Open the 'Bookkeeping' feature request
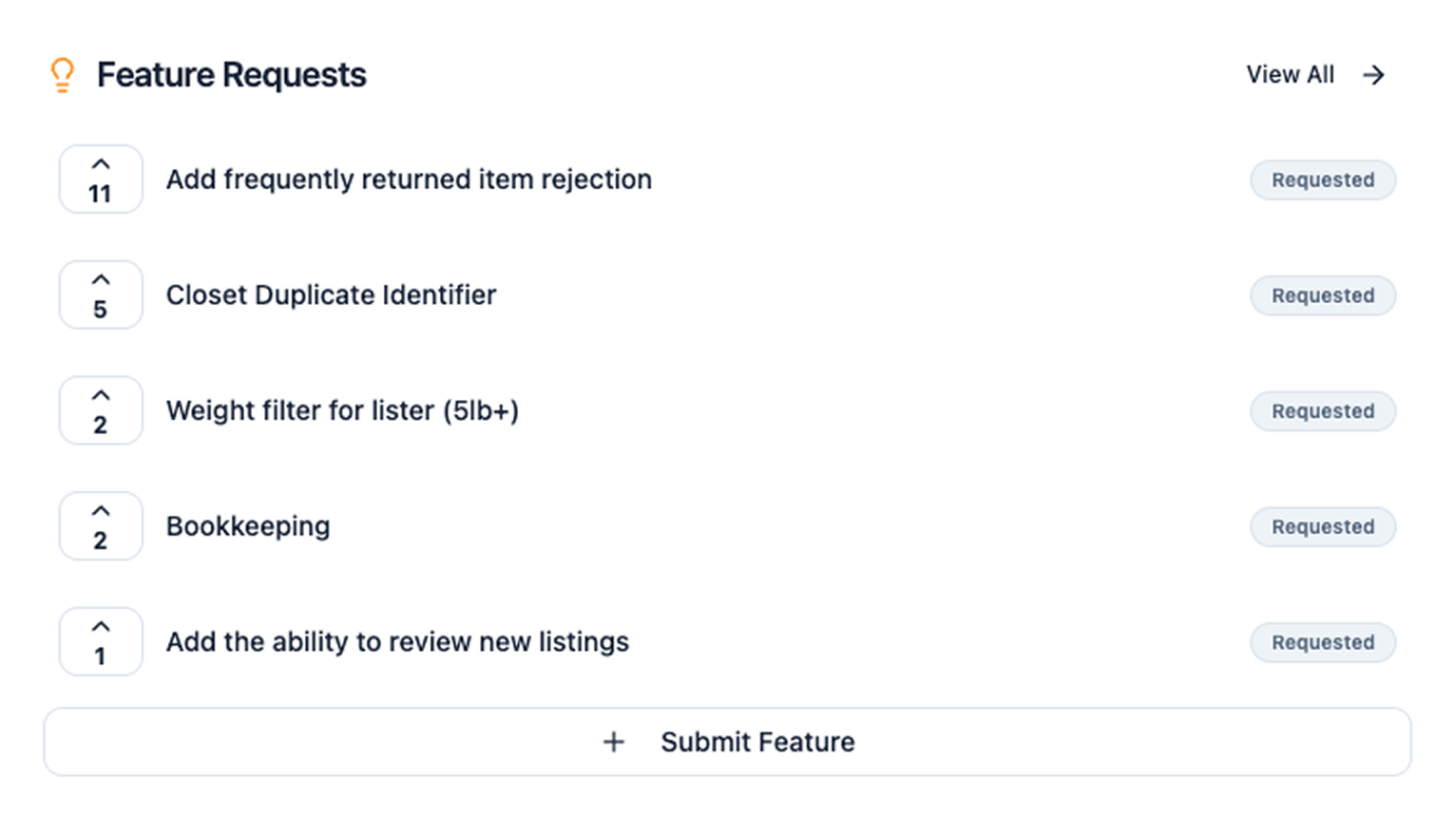 coord(248,526)
